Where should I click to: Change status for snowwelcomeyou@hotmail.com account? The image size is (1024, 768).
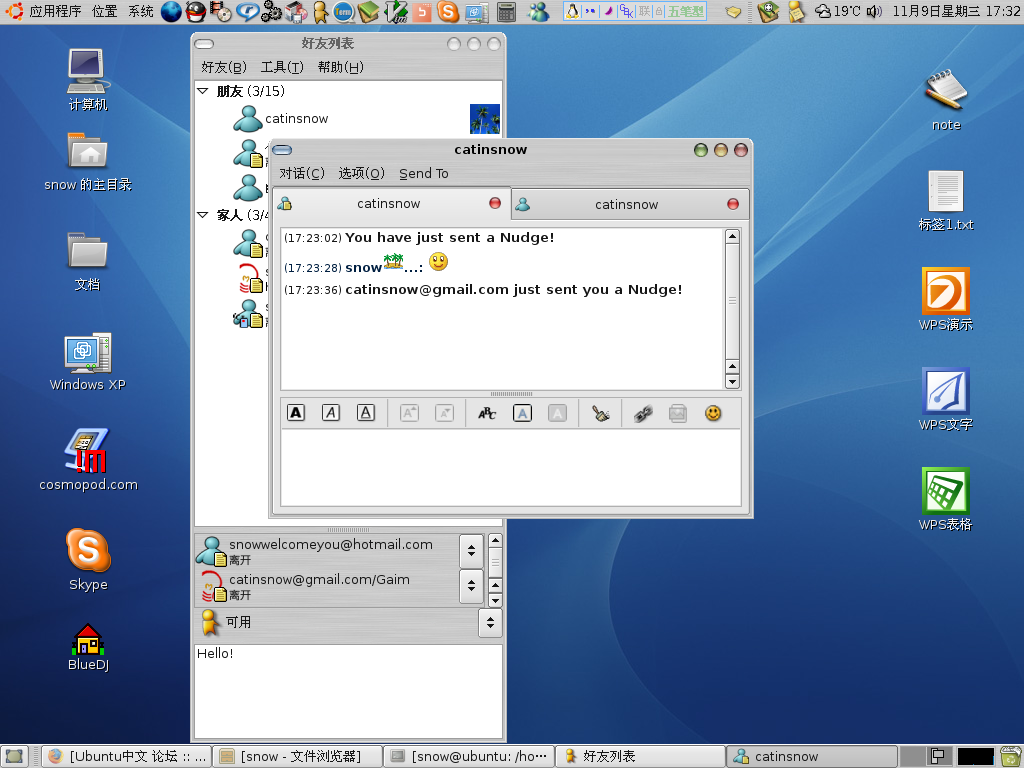pyautogui.click(x=471, y=551)
